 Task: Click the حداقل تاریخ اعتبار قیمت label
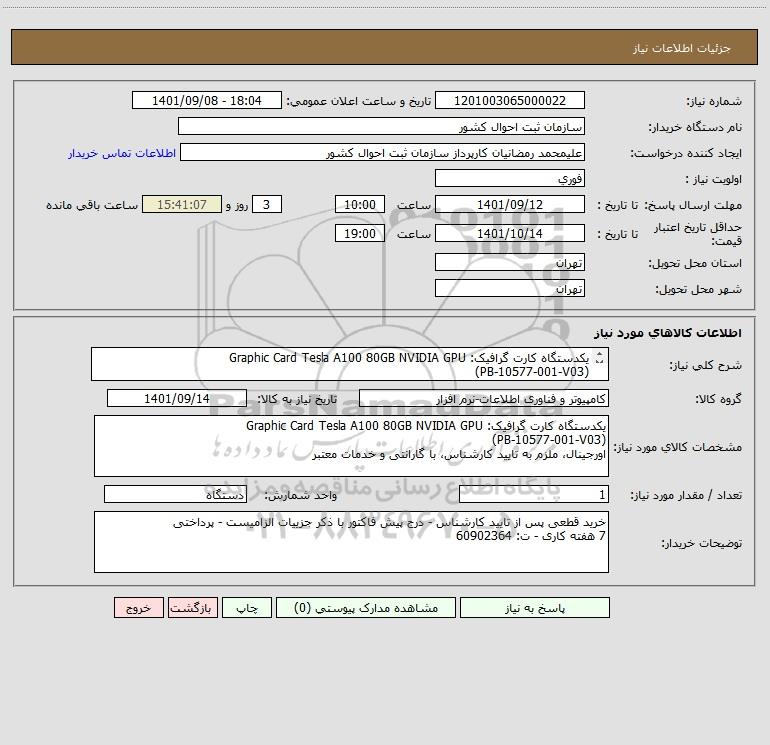(x=697, y=234)
